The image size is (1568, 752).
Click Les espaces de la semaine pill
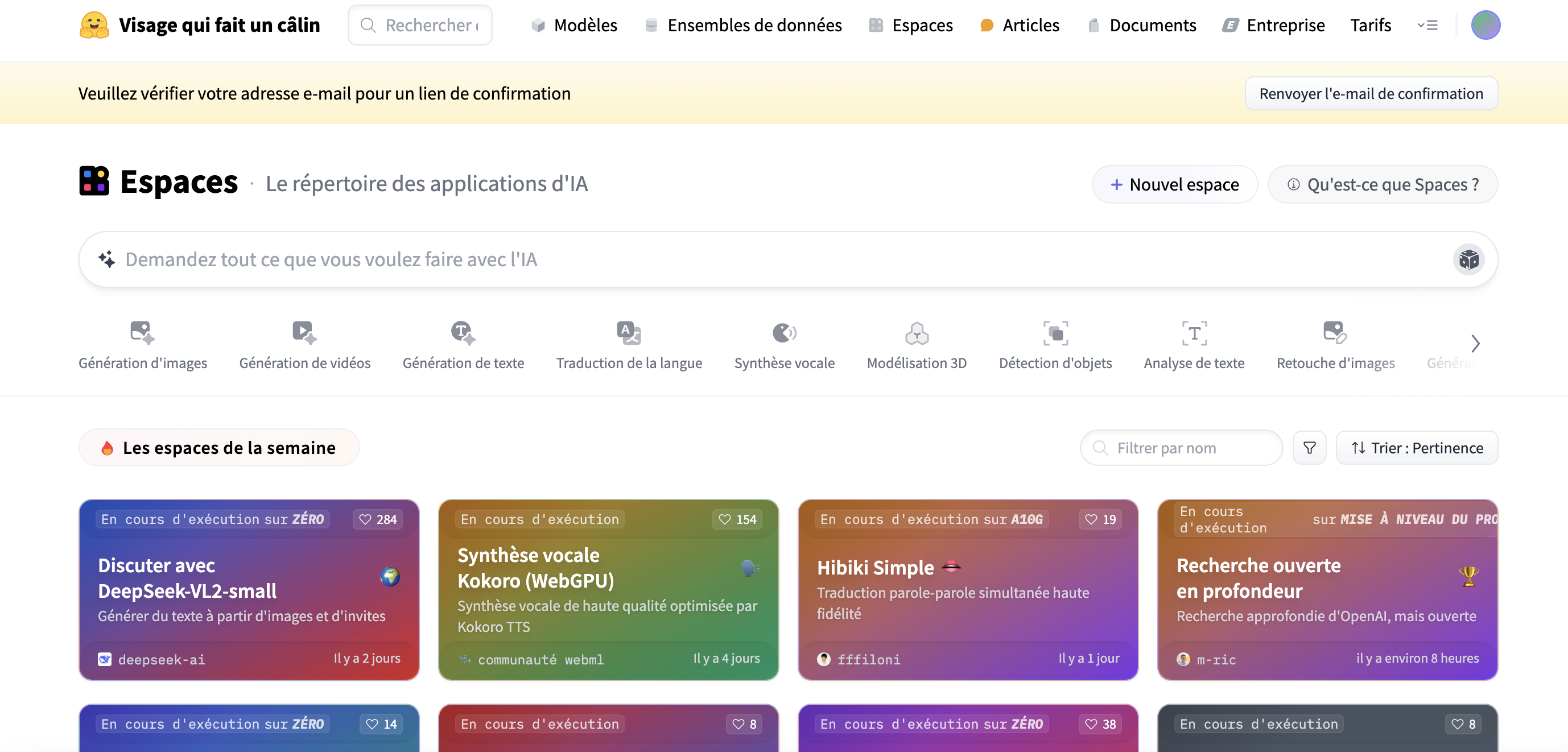(x=219, y=448)
